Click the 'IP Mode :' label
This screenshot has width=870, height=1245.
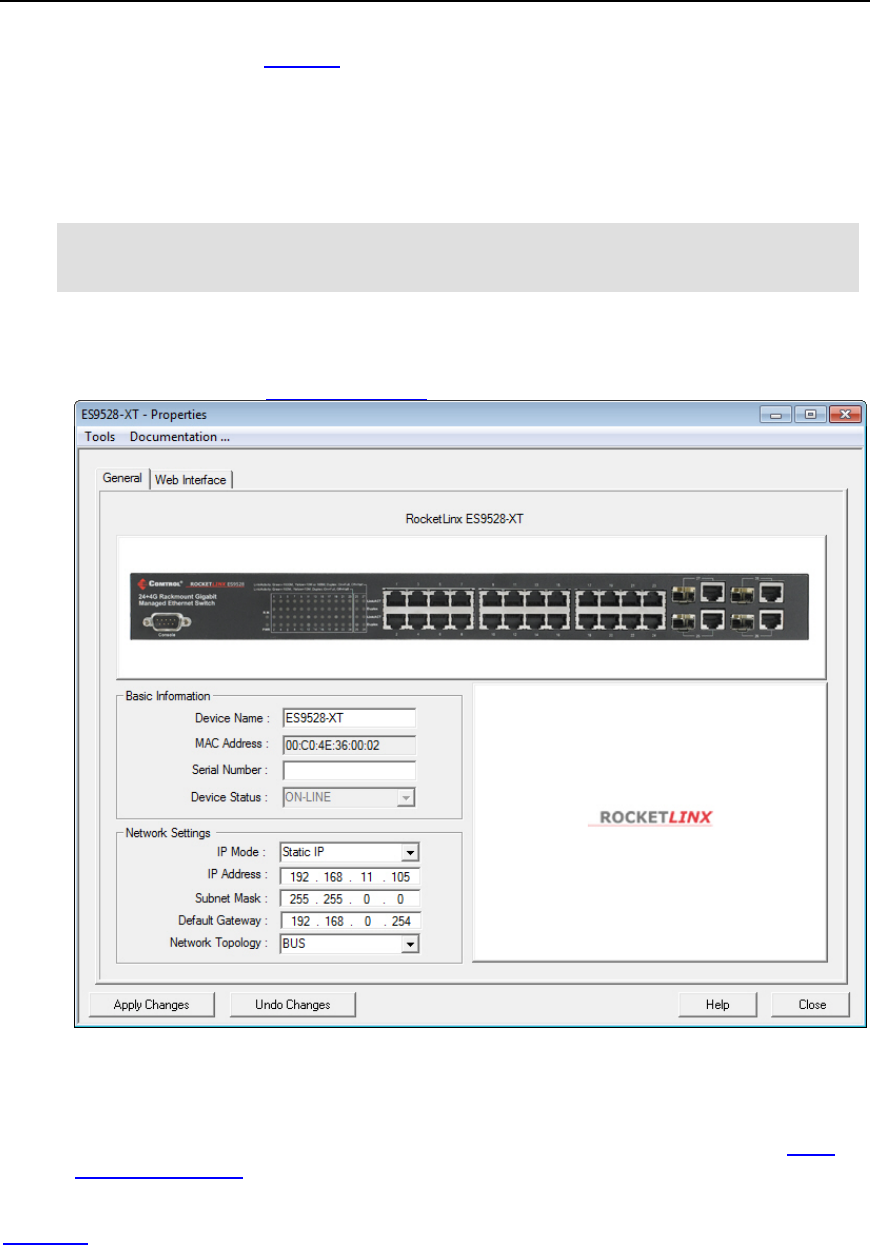(x=243, y=853)
